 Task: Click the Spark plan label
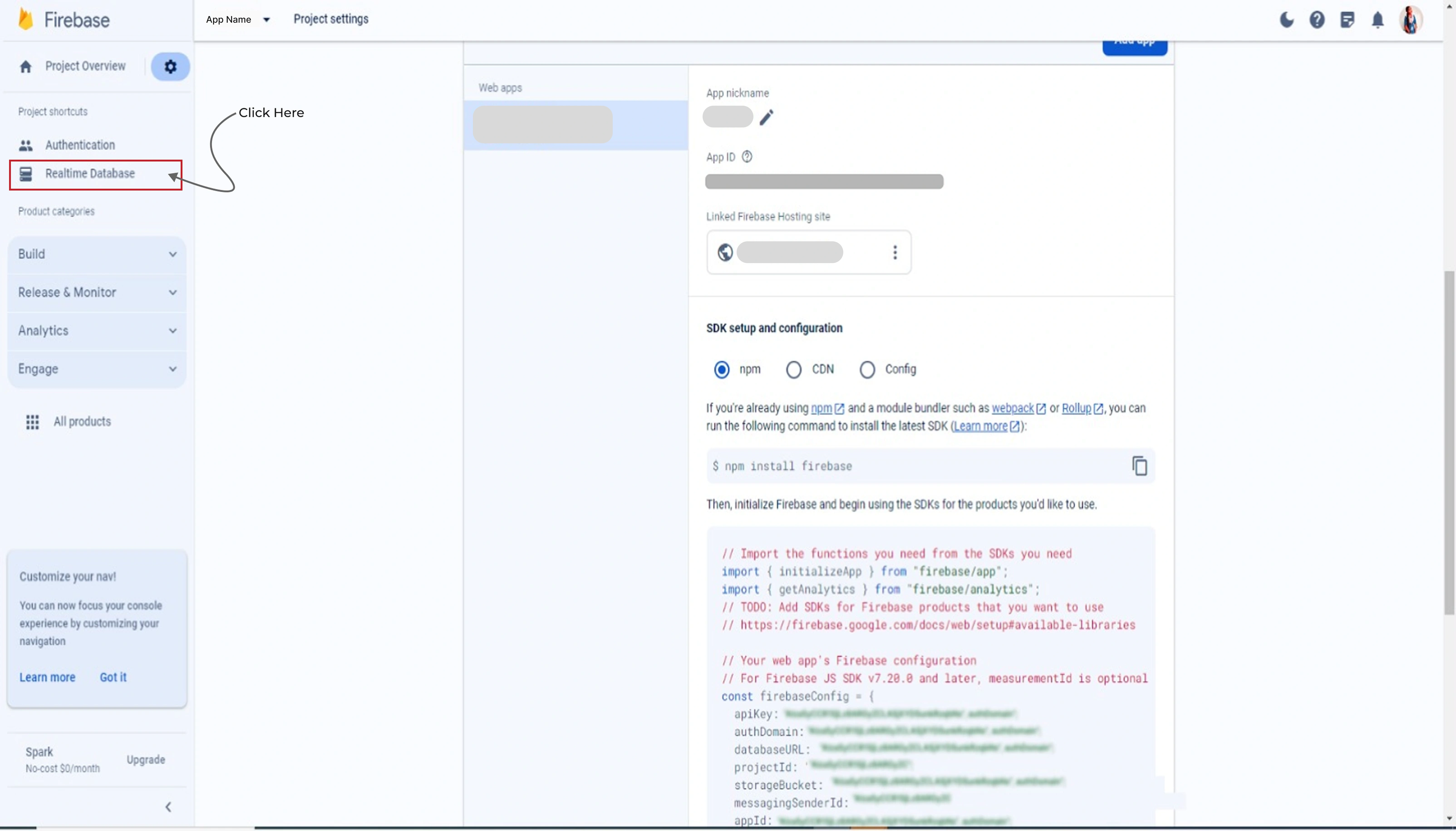[39, 752]
